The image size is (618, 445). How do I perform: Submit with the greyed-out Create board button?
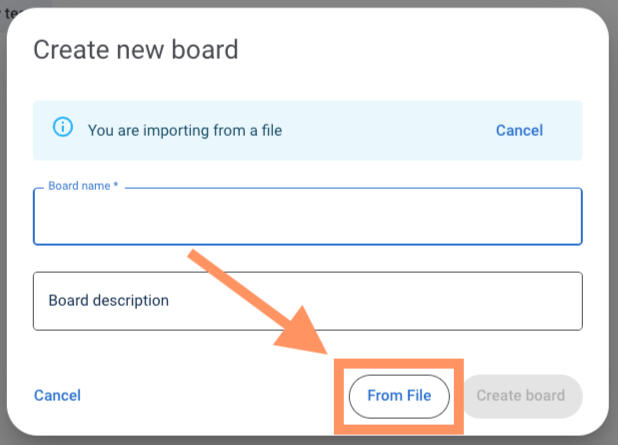click(x=520, y=396)
